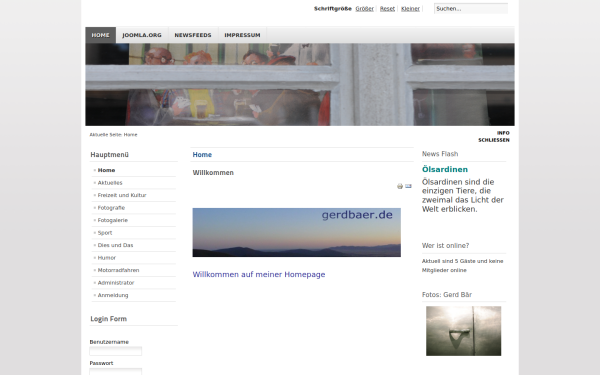Viewport: 600px width, 375px height.
Task: Open Fotografie menu item
Action: click(111, 208)
